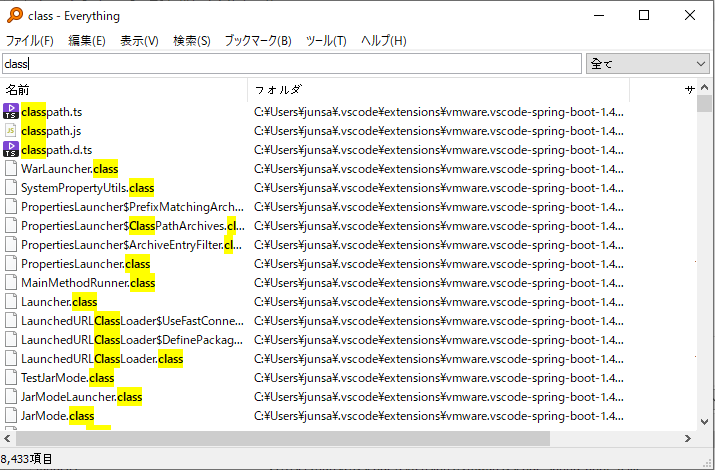
Task: Click the horizontal scrollbar left arrow
Action: [x=7, y=439]
